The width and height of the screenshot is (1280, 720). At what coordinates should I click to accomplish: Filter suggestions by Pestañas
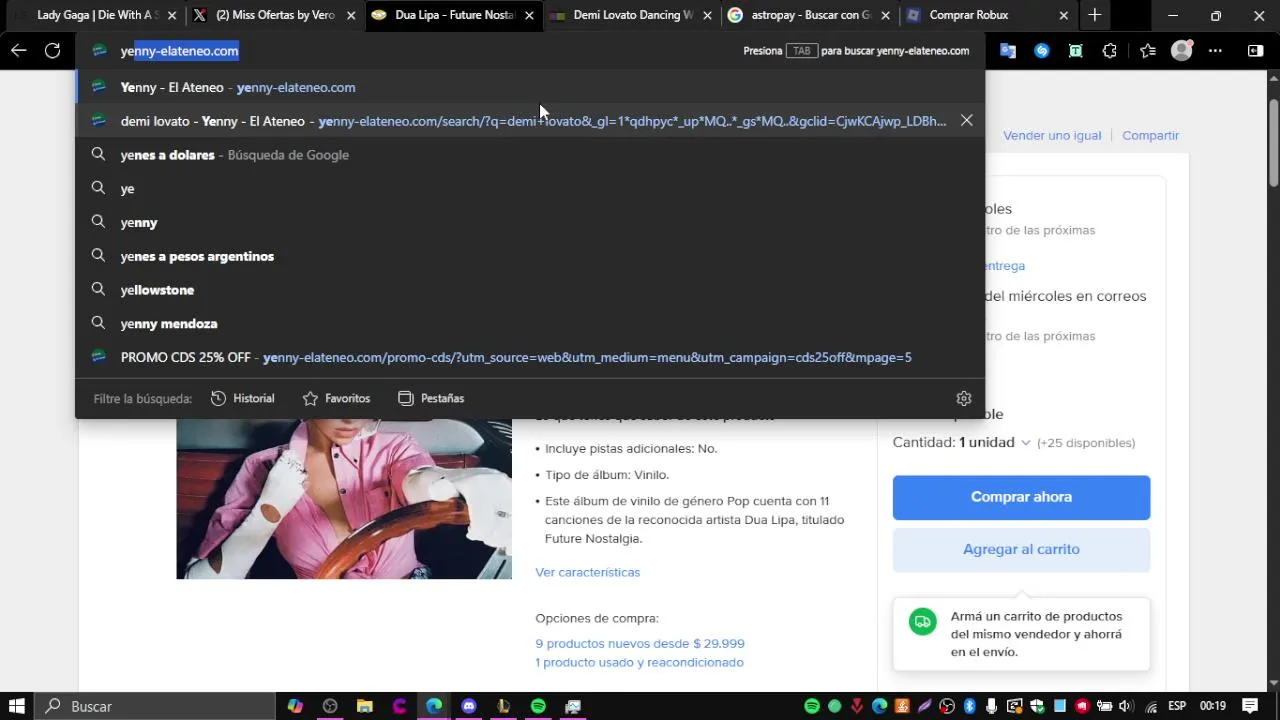(x=431, y=398)
